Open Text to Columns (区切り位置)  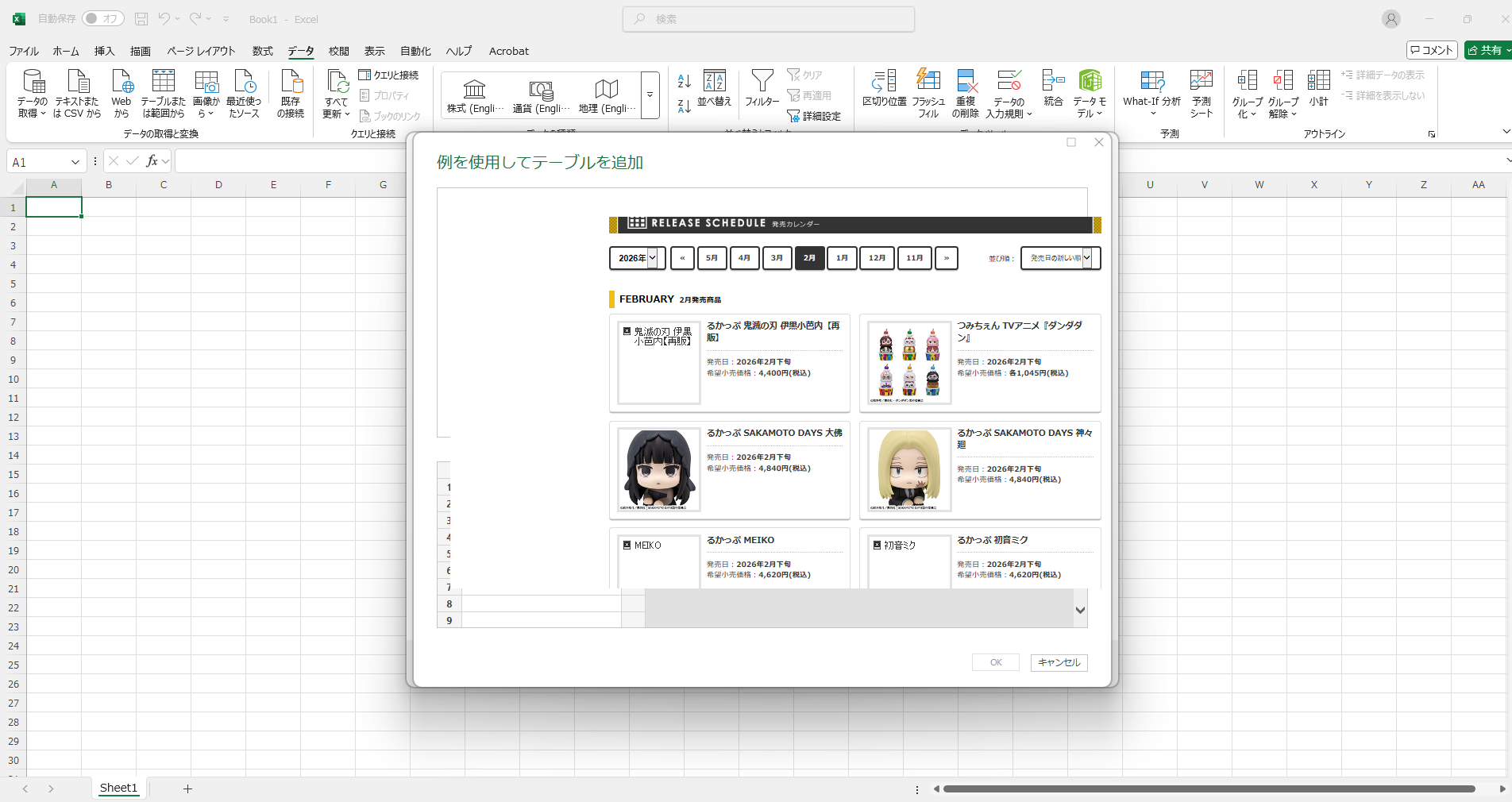(x=885, y=88)
